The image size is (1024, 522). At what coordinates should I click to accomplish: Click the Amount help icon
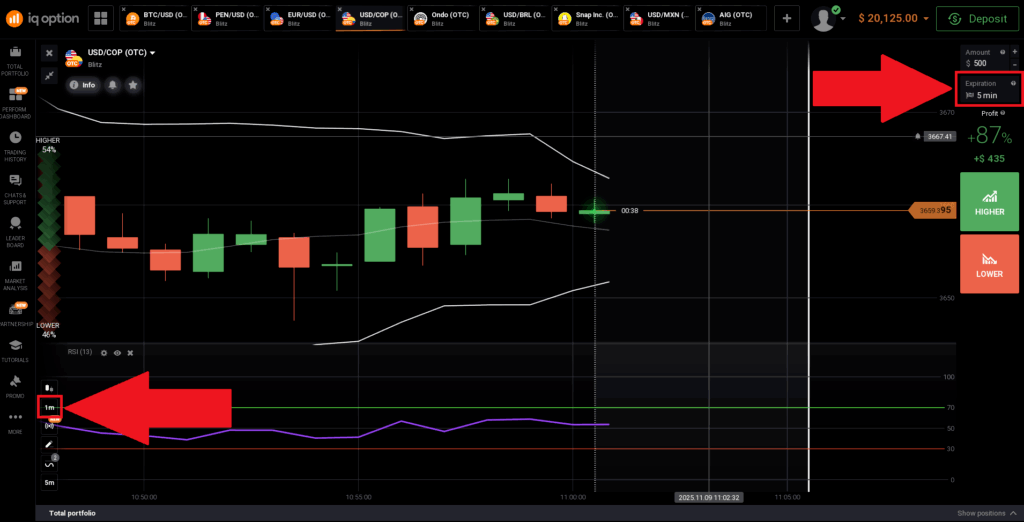point(1002,52)
